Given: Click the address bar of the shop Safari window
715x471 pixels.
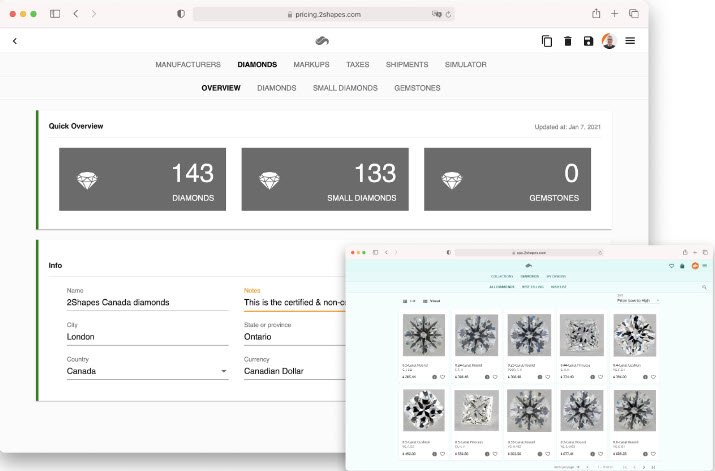Looking at the screenshot, I should 529,252.
